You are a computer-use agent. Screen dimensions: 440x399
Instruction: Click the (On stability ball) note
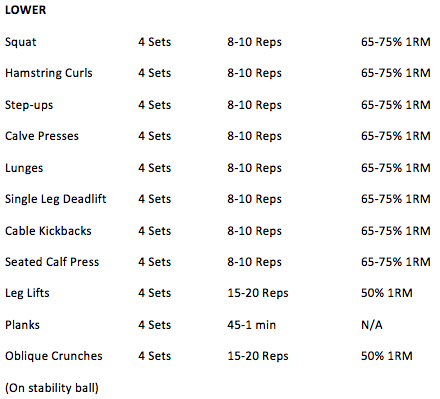(52, 388)
